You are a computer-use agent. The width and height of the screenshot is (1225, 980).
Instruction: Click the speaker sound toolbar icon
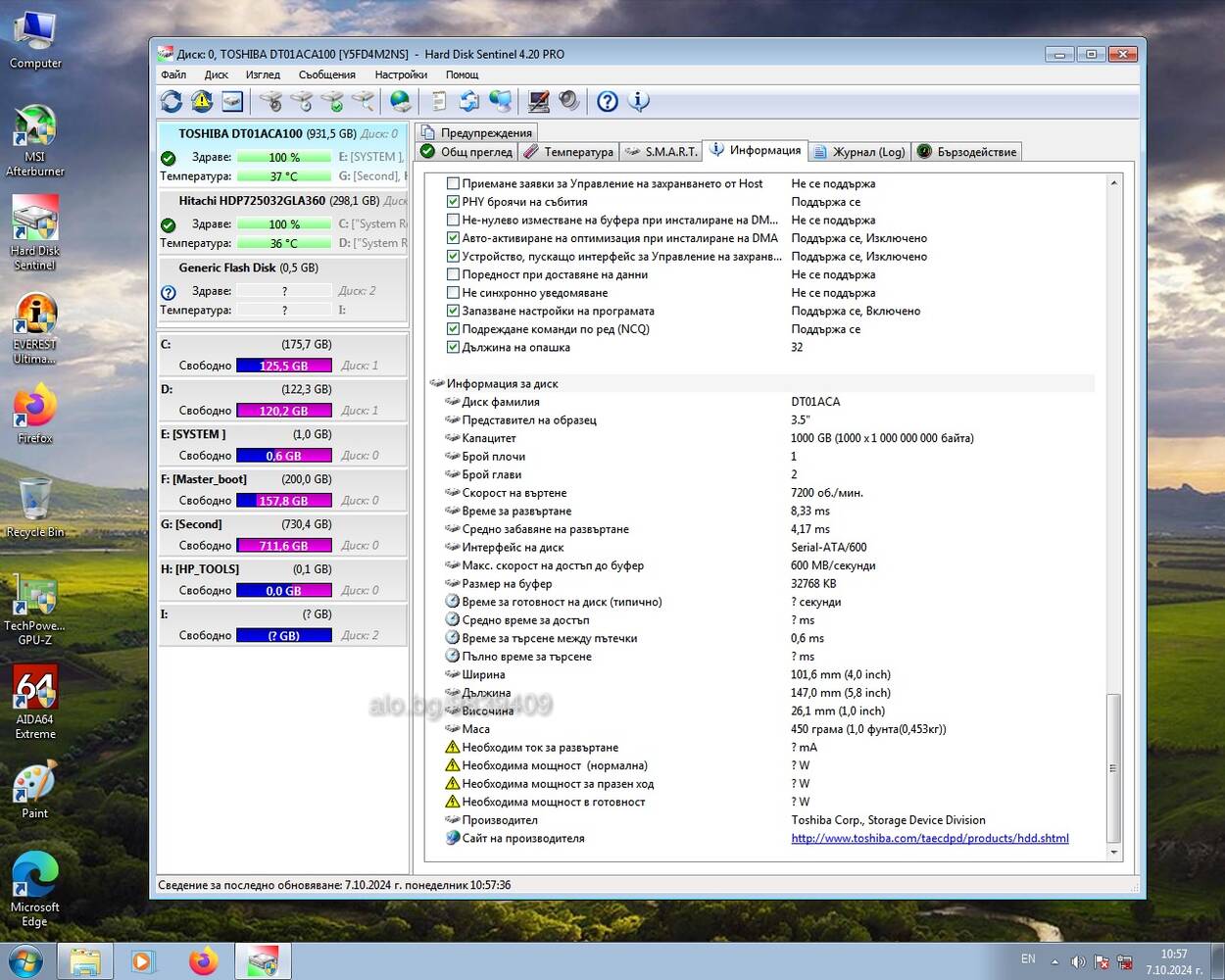point(568,101)
